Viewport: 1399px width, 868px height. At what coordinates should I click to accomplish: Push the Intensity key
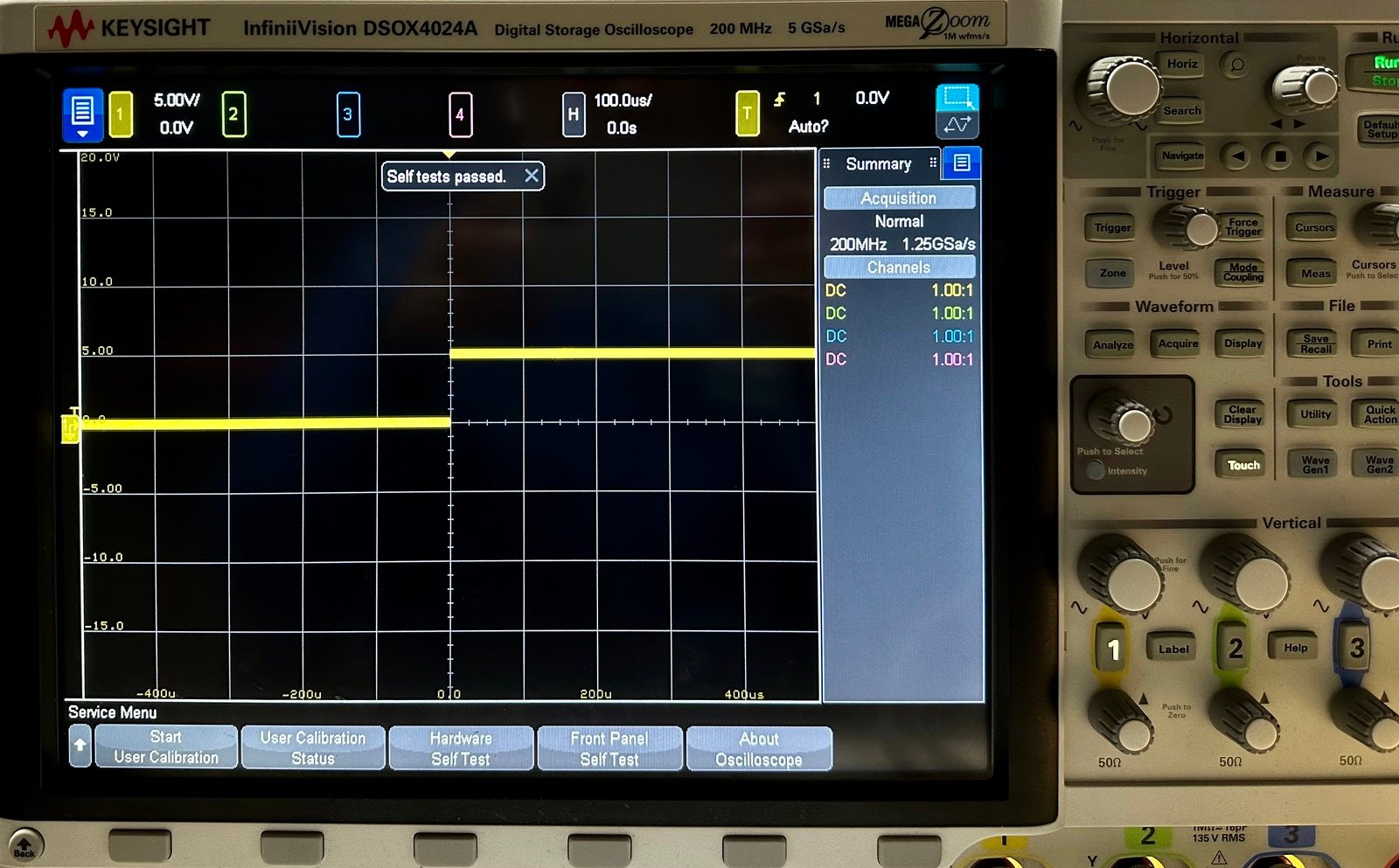point(1096,470)
